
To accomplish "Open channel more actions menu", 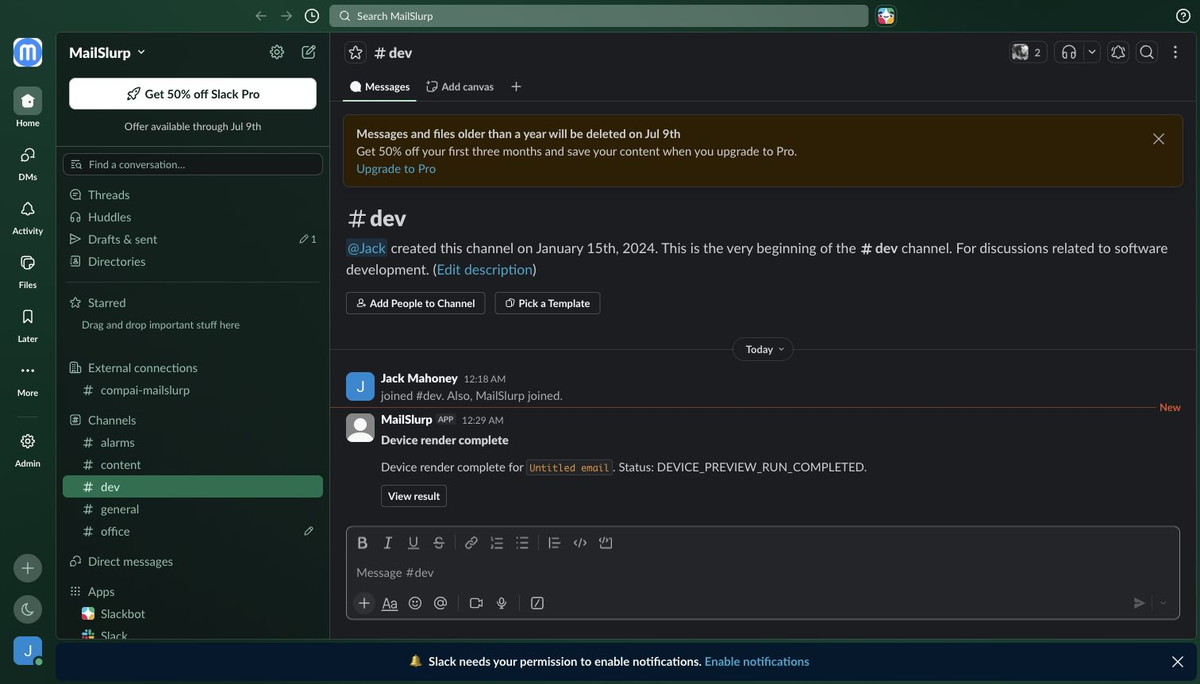I will coord(1173,52).
